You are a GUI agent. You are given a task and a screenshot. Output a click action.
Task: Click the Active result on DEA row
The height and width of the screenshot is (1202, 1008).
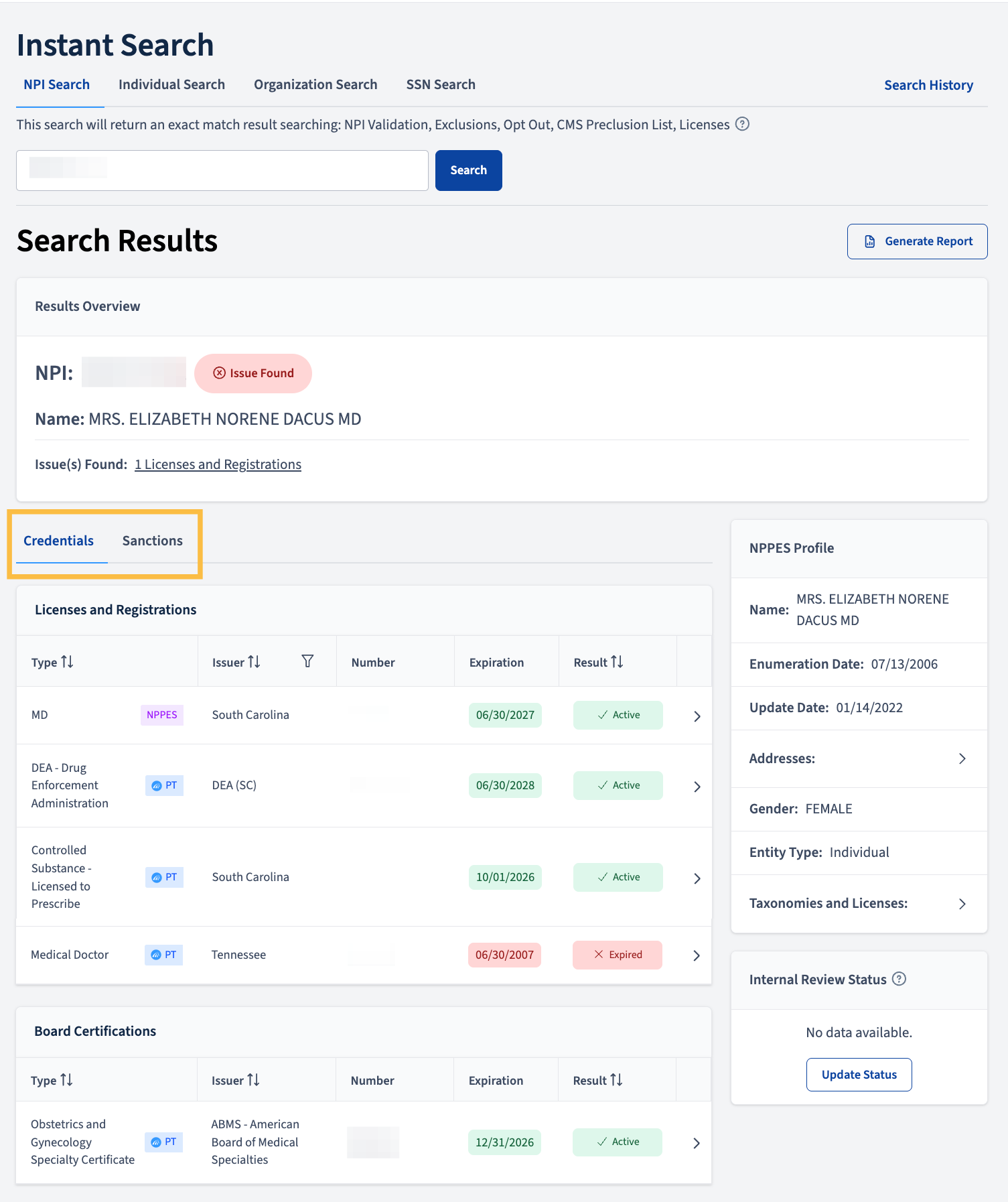618,785
